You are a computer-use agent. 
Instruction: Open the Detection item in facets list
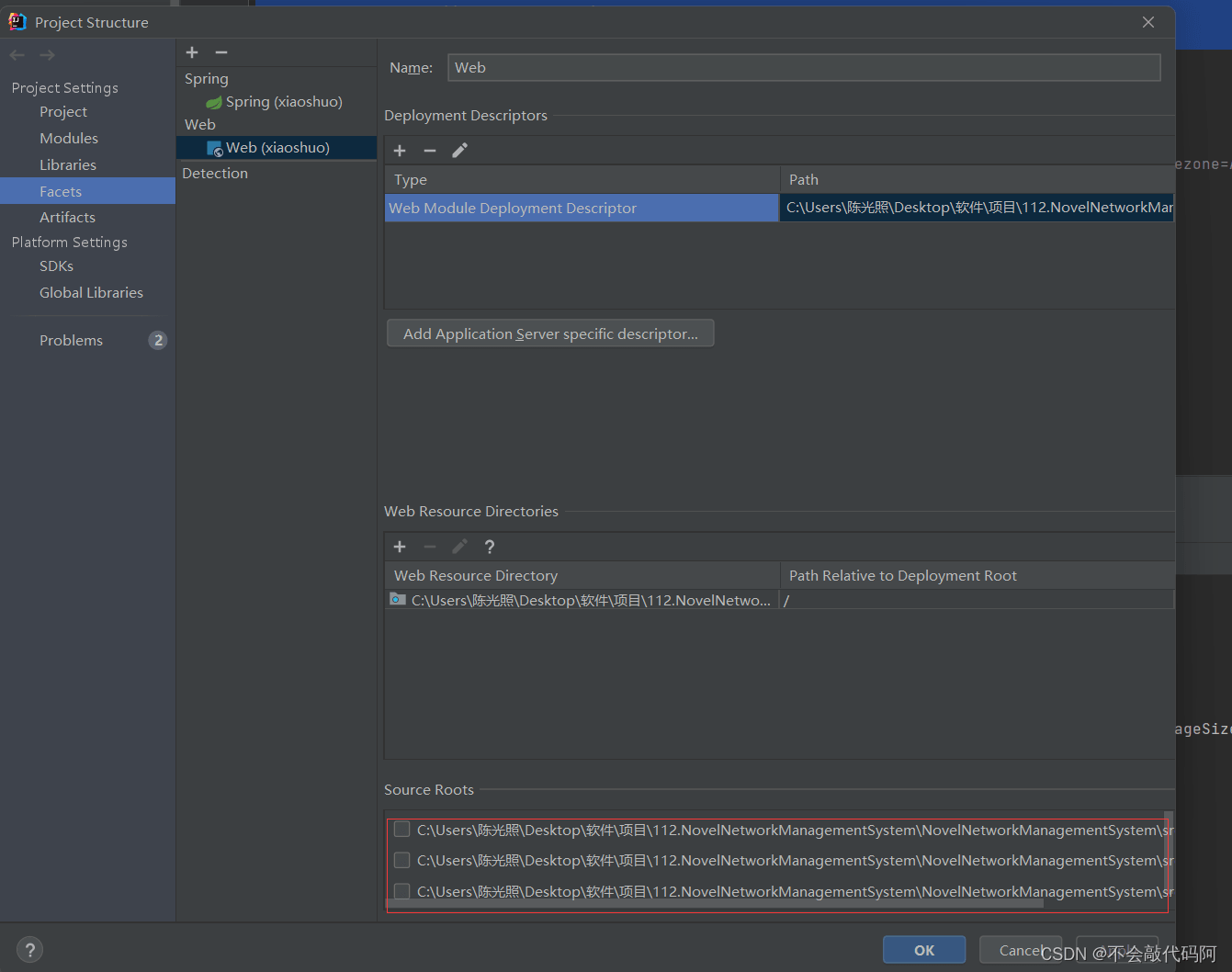click(x=215, y=174)
